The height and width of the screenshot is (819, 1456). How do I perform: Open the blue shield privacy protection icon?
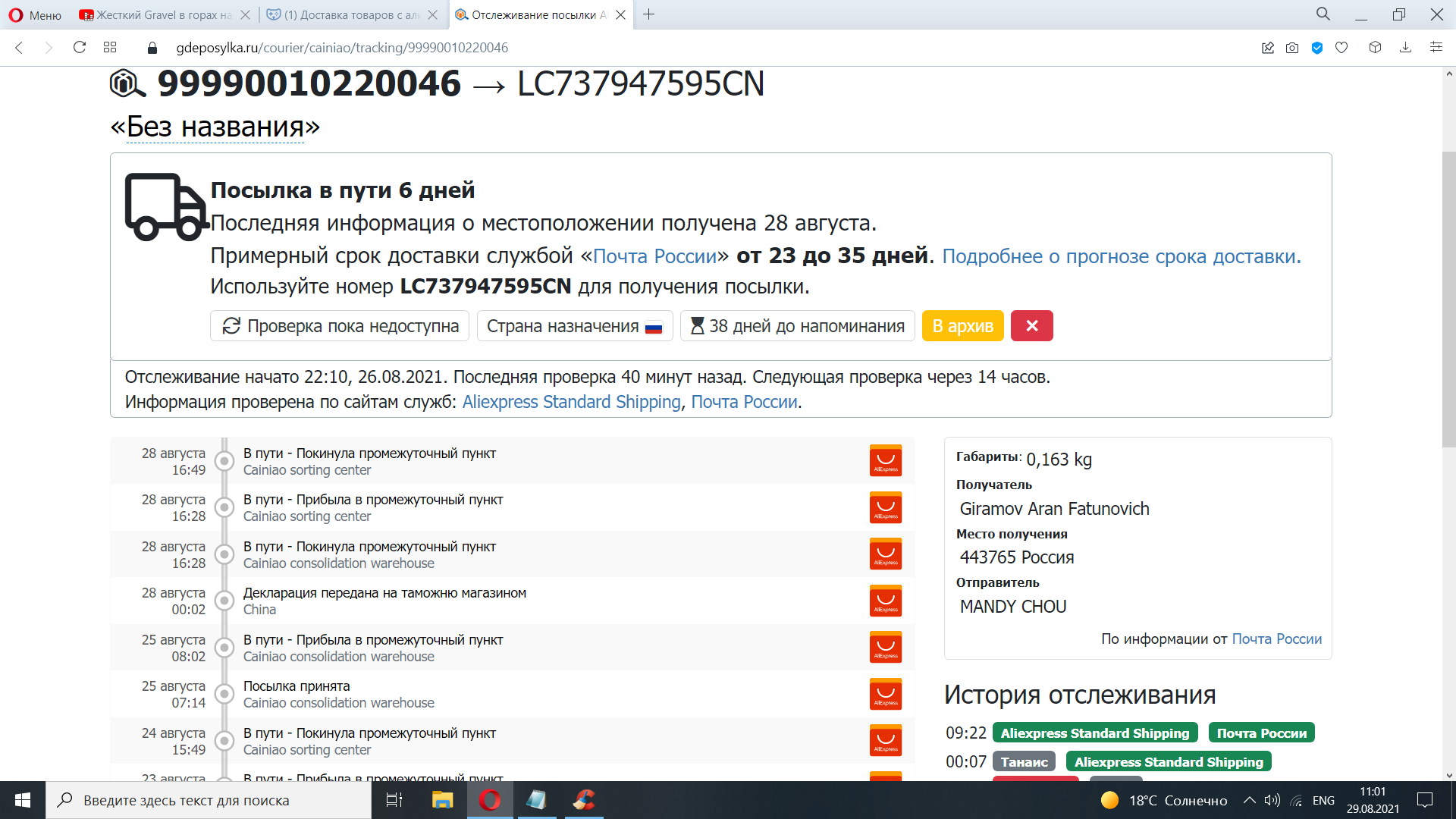click(1317, 48)
